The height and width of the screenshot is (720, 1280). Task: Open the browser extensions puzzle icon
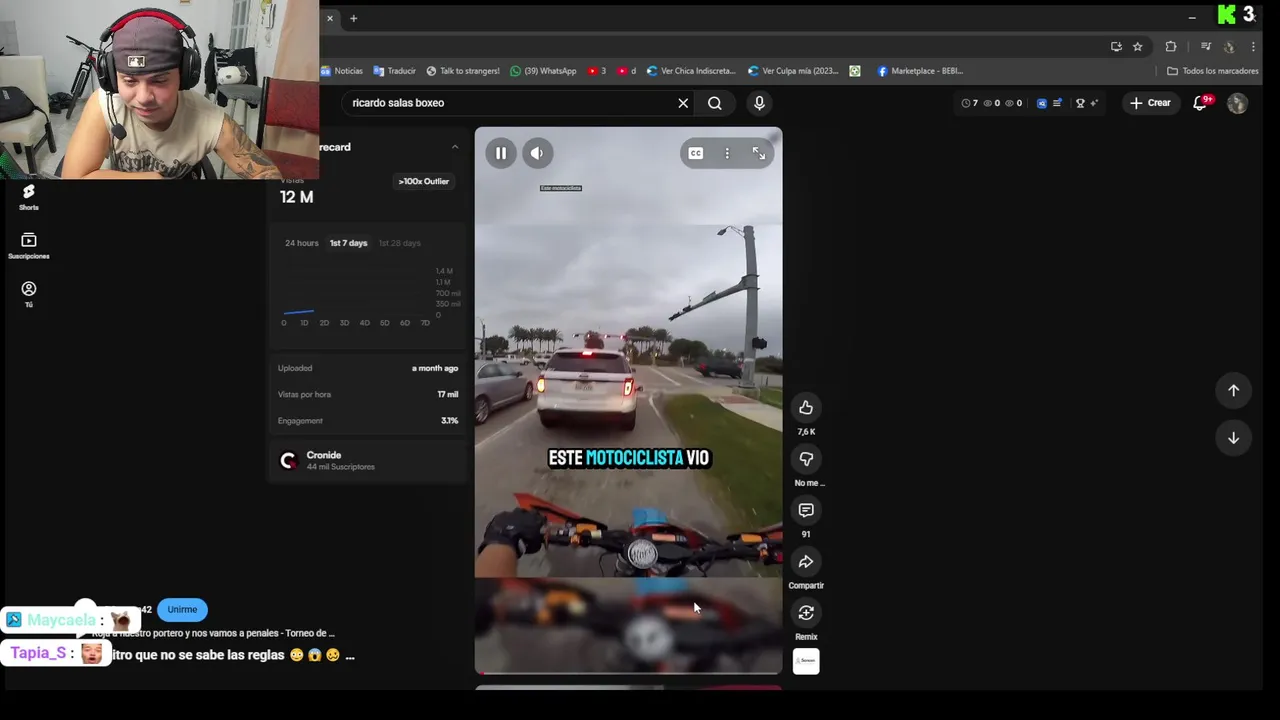tap(1171, 46)
